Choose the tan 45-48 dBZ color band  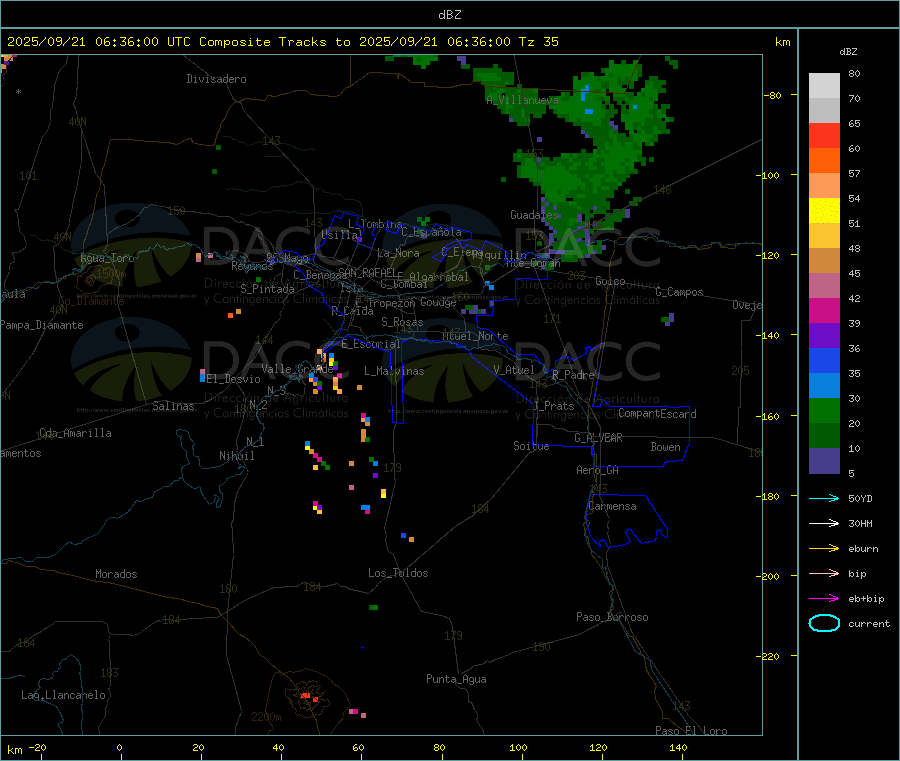coord(824,260)
